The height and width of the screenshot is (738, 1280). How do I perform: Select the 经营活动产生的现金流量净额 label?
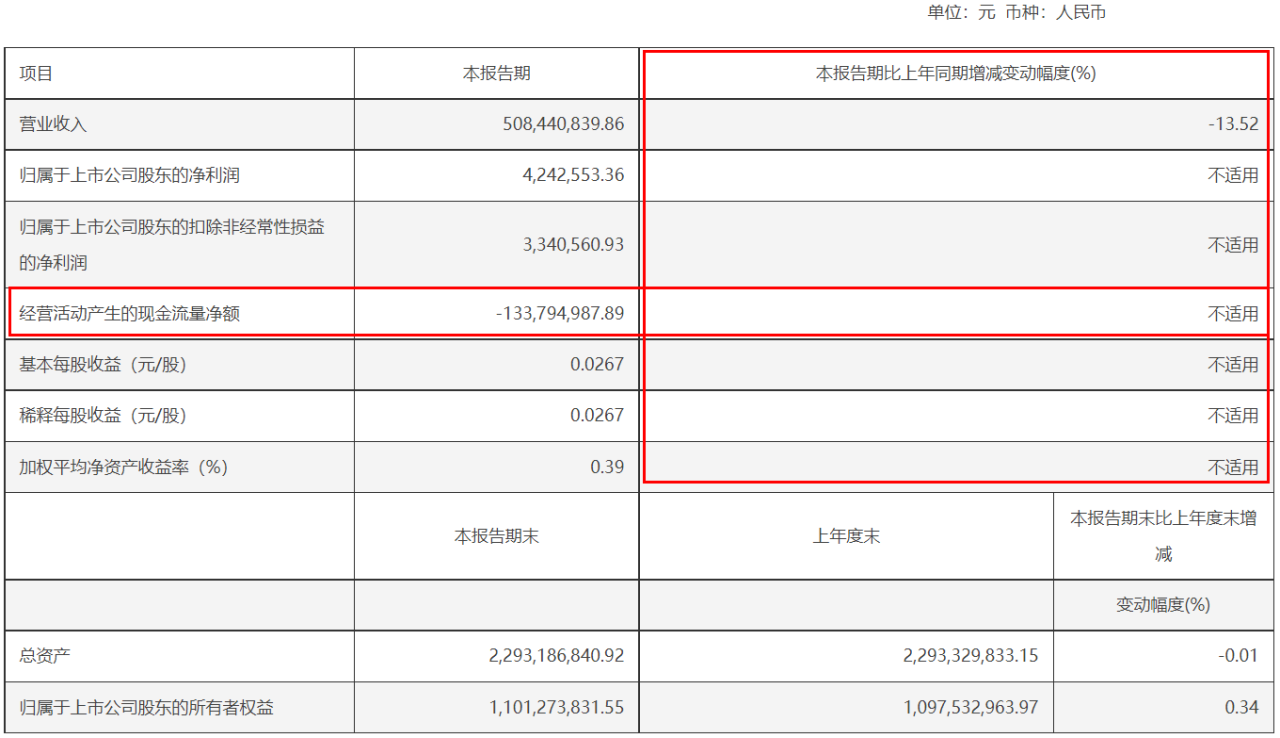(130, 314)
